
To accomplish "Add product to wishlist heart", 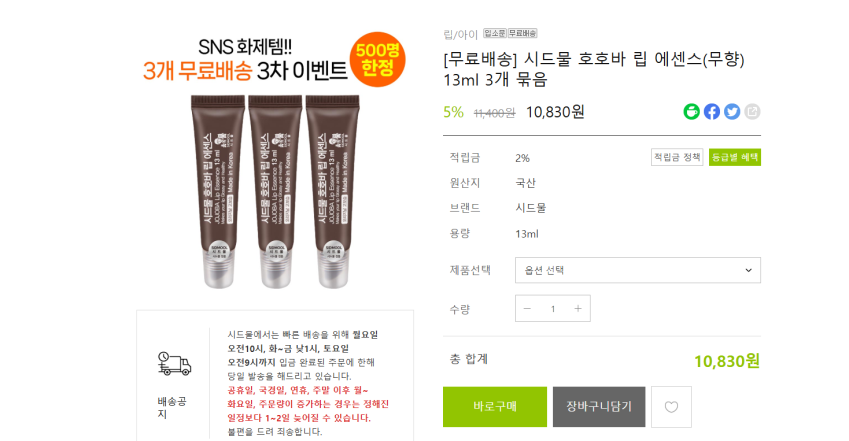I will 671,407.
